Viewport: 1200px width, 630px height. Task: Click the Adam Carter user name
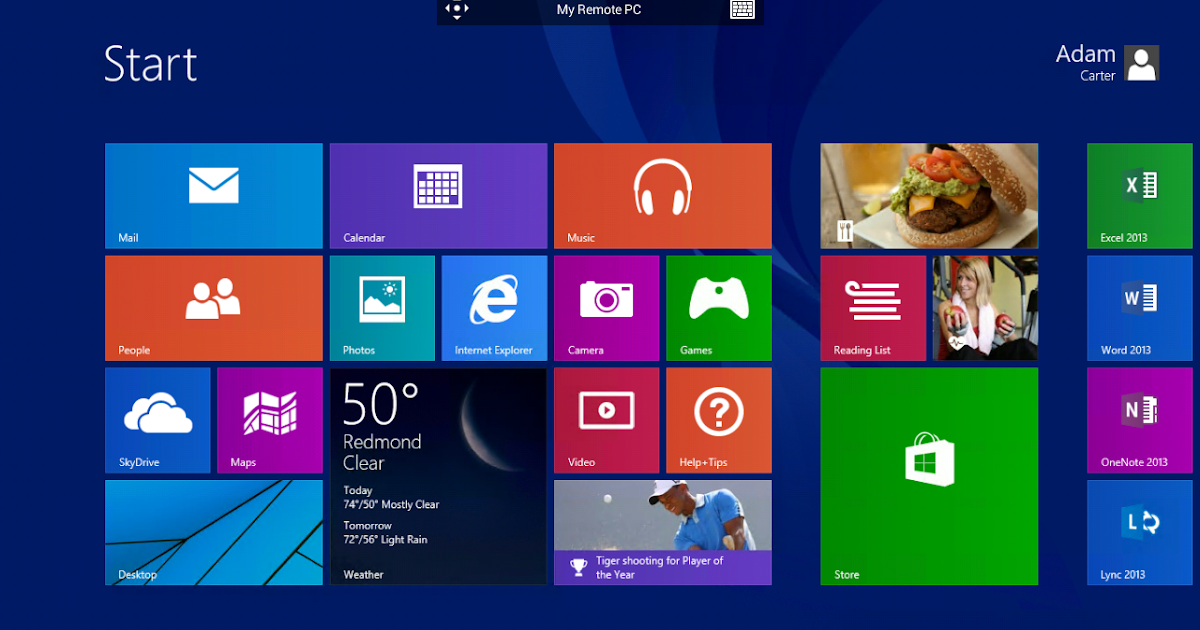click(1085, 62)
